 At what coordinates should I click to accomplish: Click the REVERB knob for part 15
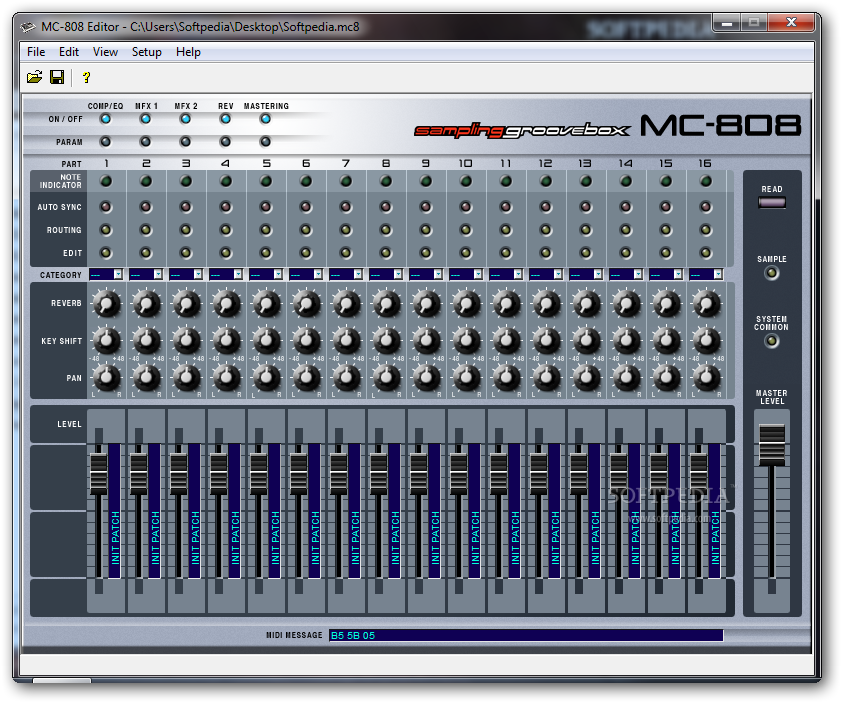coord(666,304)
